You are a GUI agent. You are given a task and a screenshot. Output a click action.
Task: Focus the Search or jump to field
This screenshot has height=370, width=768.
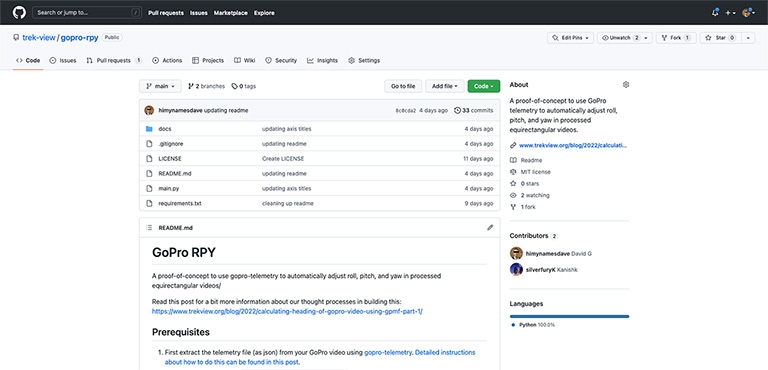[87, 13]
